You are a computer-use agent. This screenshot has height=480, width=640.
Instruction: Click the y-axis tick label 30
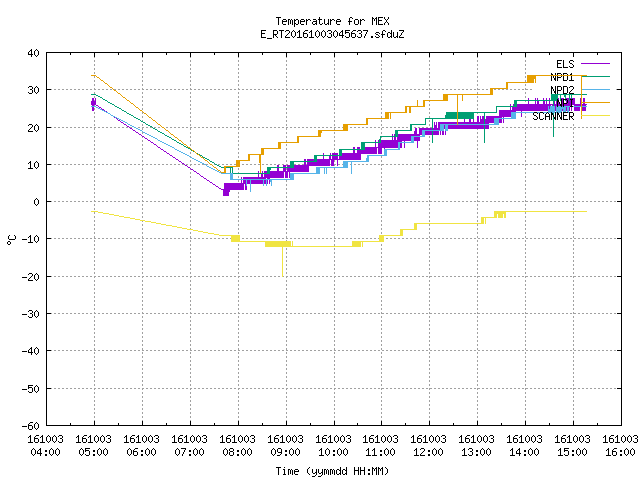tap(33, 90)
